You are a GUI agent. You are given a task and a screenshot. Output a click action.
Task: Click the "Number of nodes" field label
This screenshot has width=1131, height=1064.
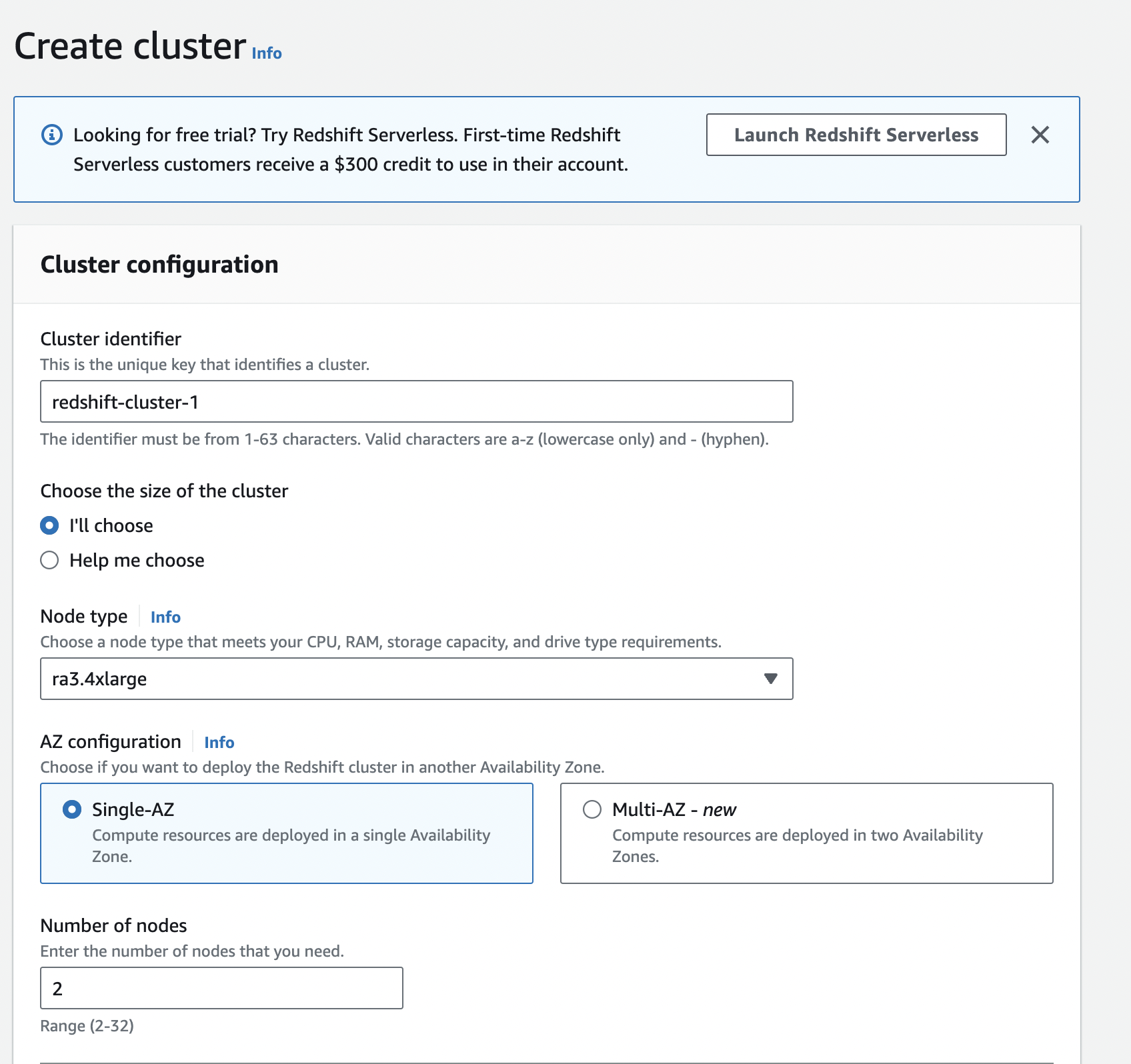[x=113, y=925]
